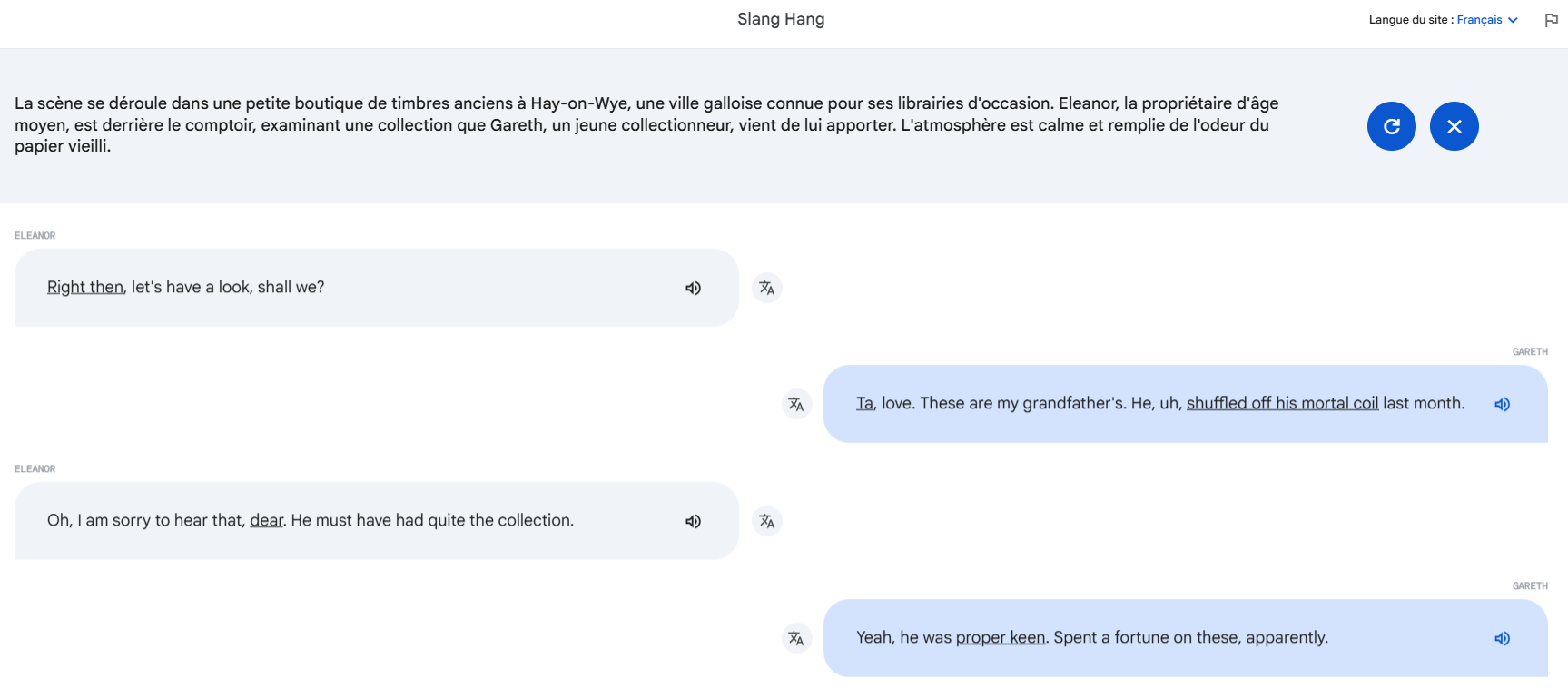Click the regenerate scene refresh button
The height and width of the screenshot is (698, 1568).
click(x=1392, y=126)
